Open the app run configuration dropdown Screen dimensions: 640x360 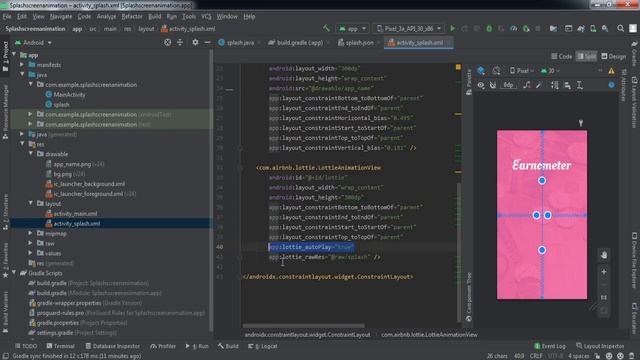(353, 29)
